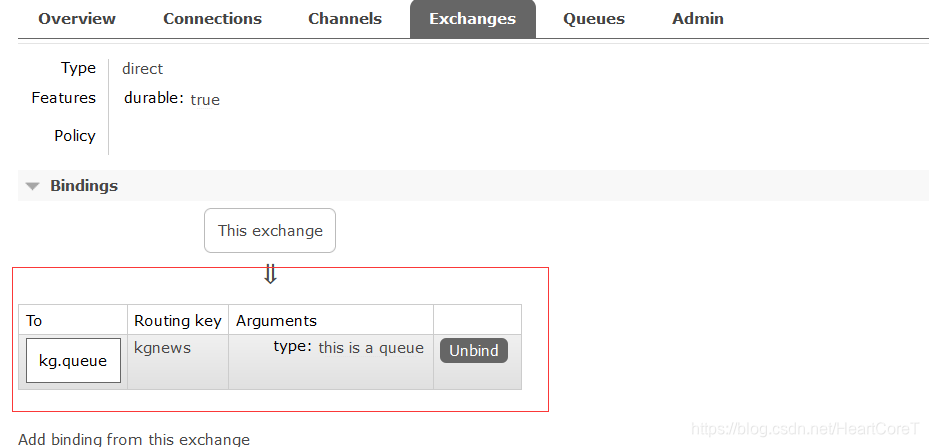
Task: Open the Overview tab
Action: 77,19
